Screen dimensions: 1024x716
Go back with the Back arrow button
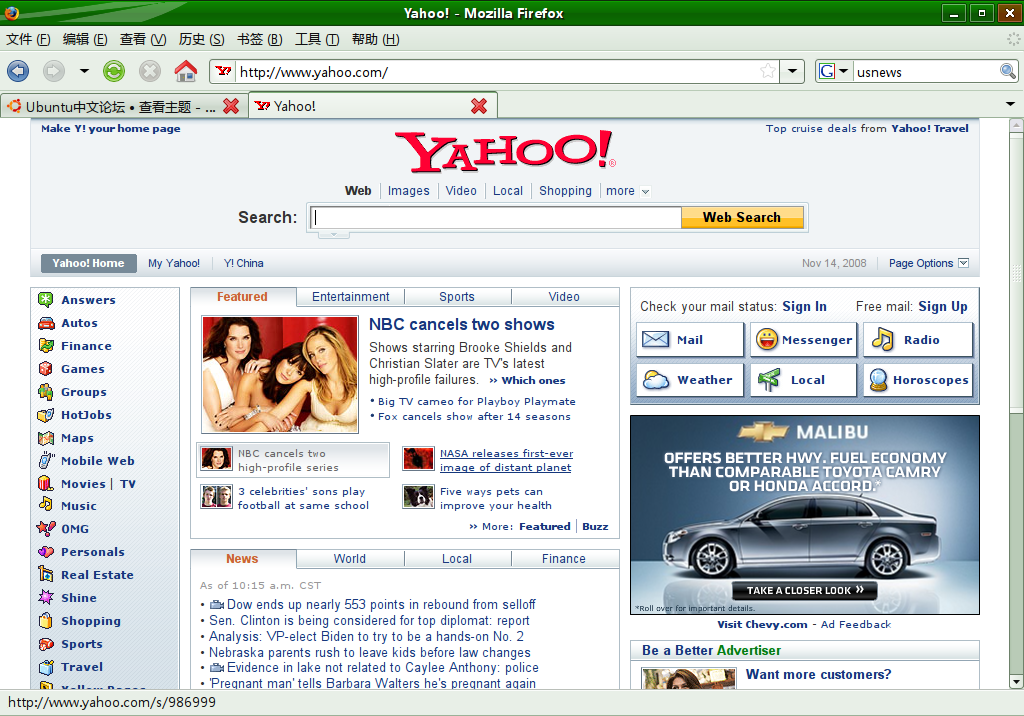pyautogui.click(x=18, y=71)
